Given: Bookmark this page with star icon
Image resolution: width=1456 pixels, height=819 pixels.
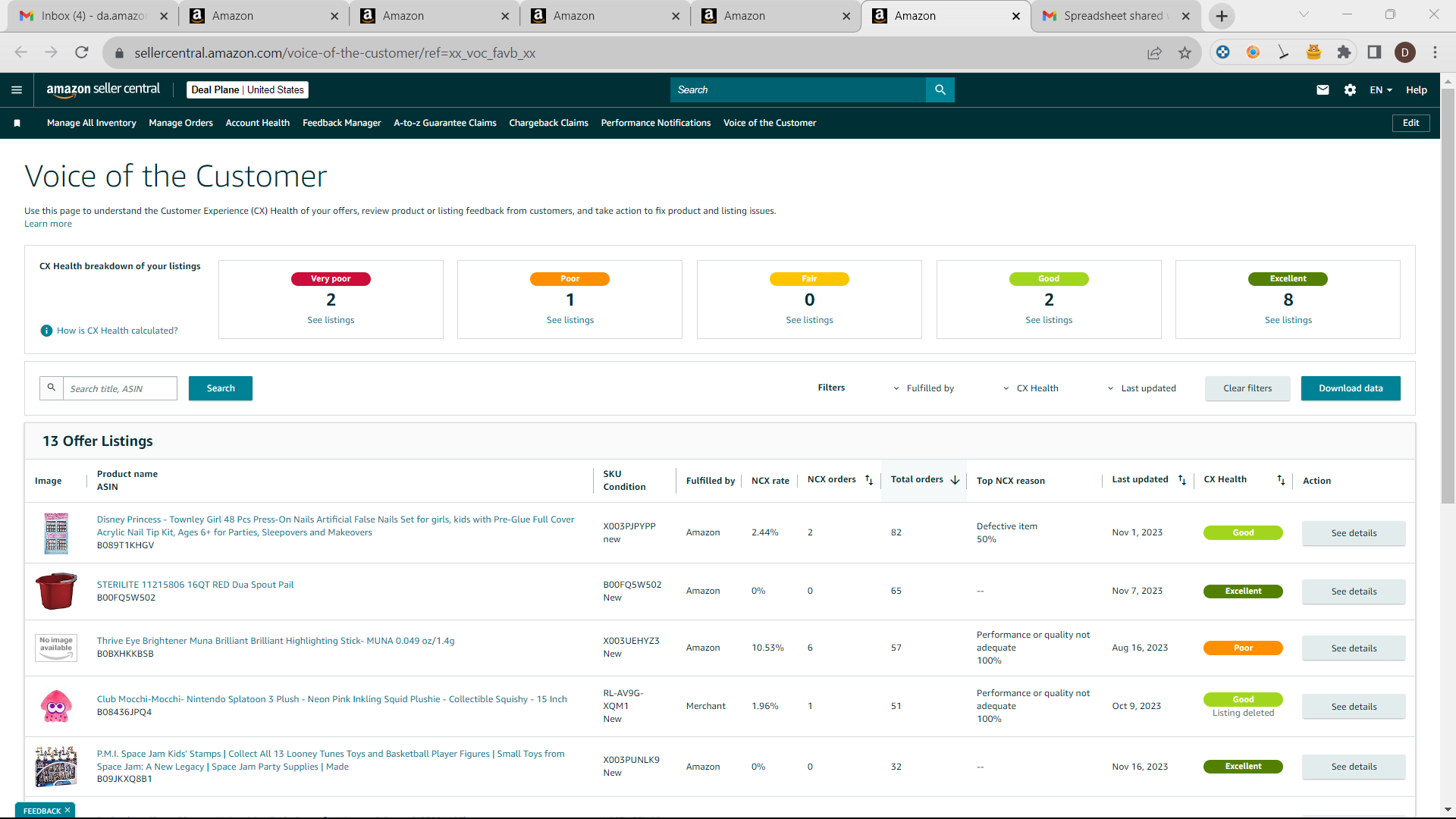Looking at the screenshot, I should 1185,52.
